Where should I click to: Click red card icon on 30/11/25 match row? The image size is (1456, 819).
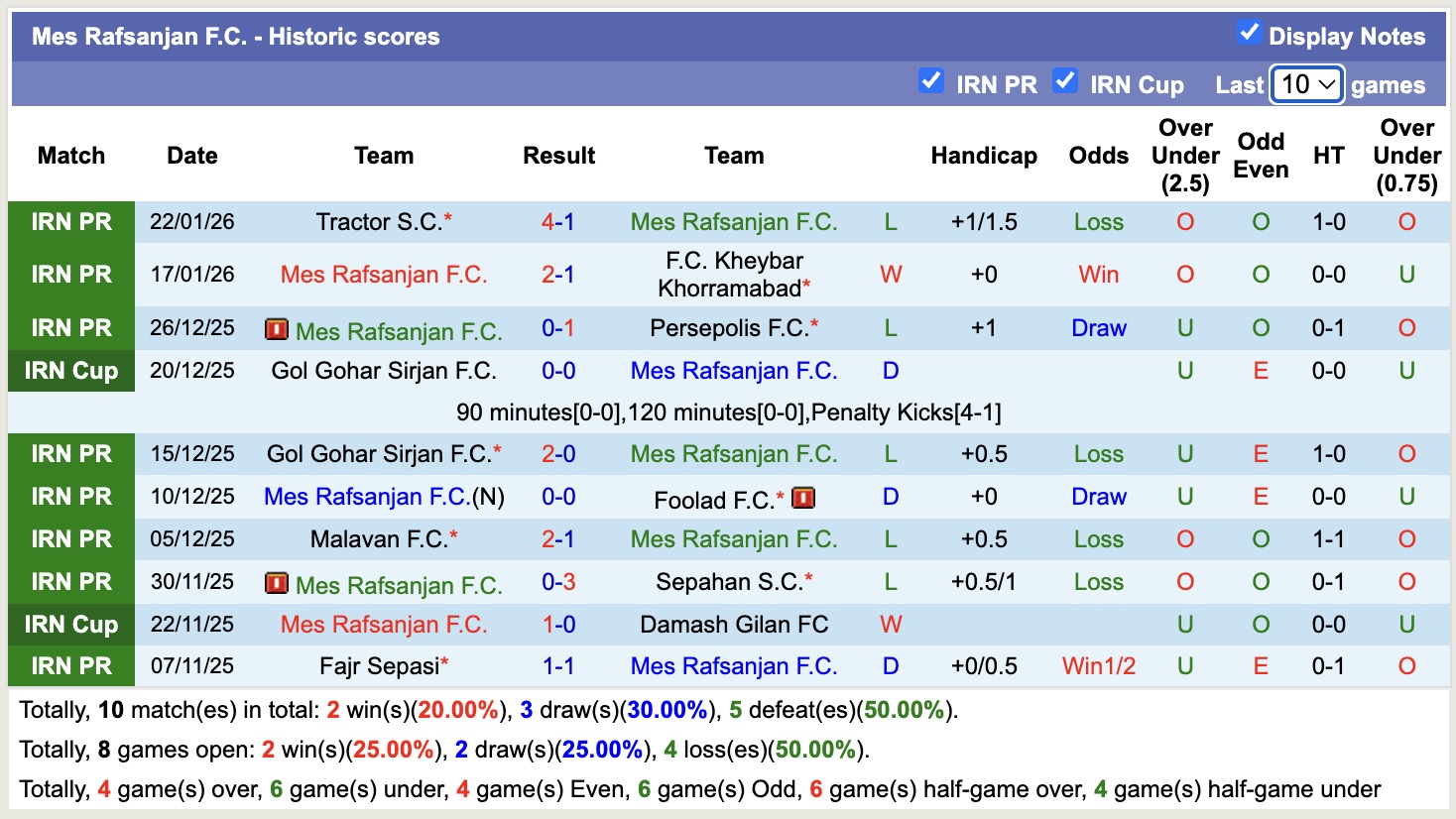tap(277, 583)
